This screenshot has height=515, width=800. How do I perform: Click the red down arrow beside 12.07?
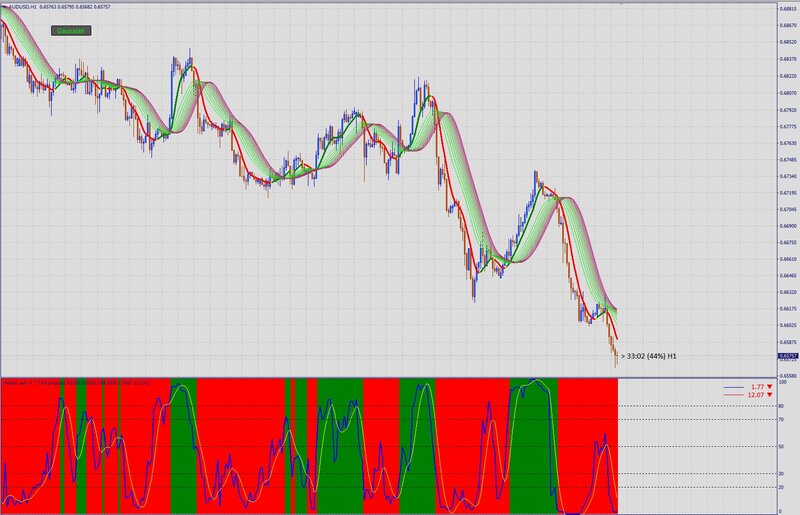pos(769,395)
